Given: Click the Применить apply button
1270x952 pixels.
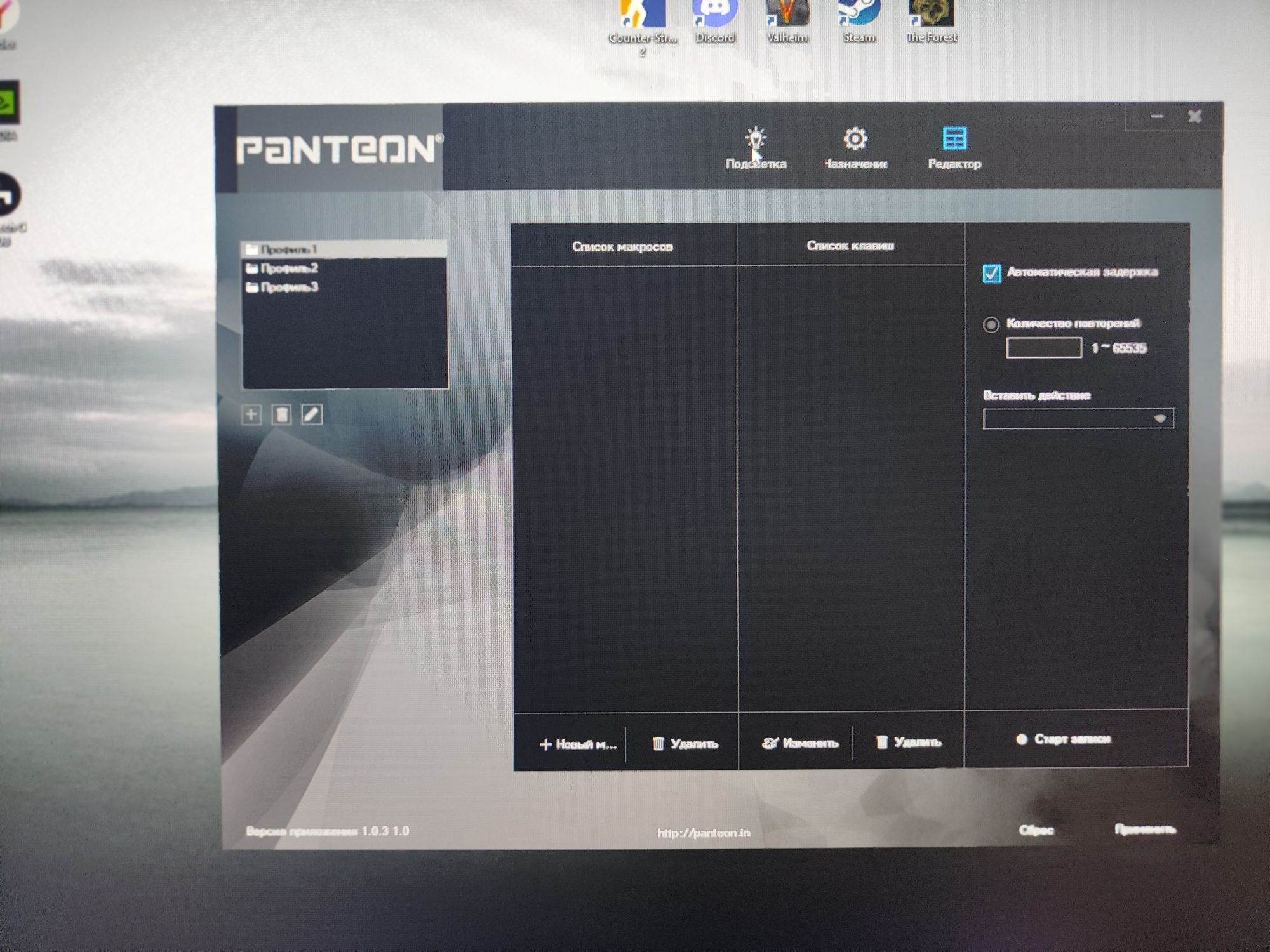Looking at the screenshot, I should click(x=1146, y=829).
